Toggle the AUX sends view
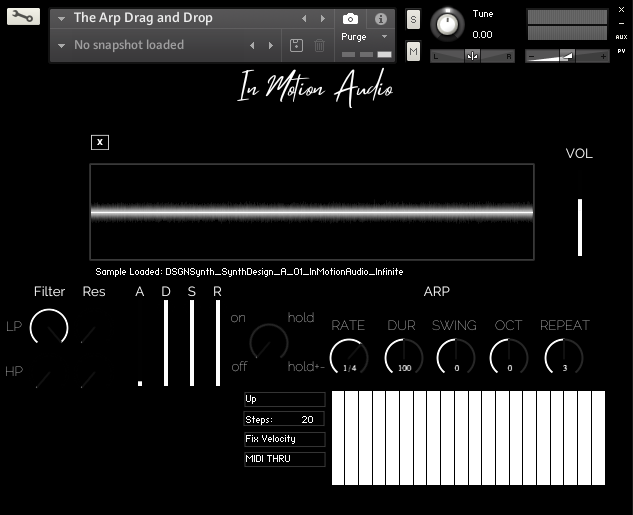Screen dimensions: 633x515 coord(621,37)
